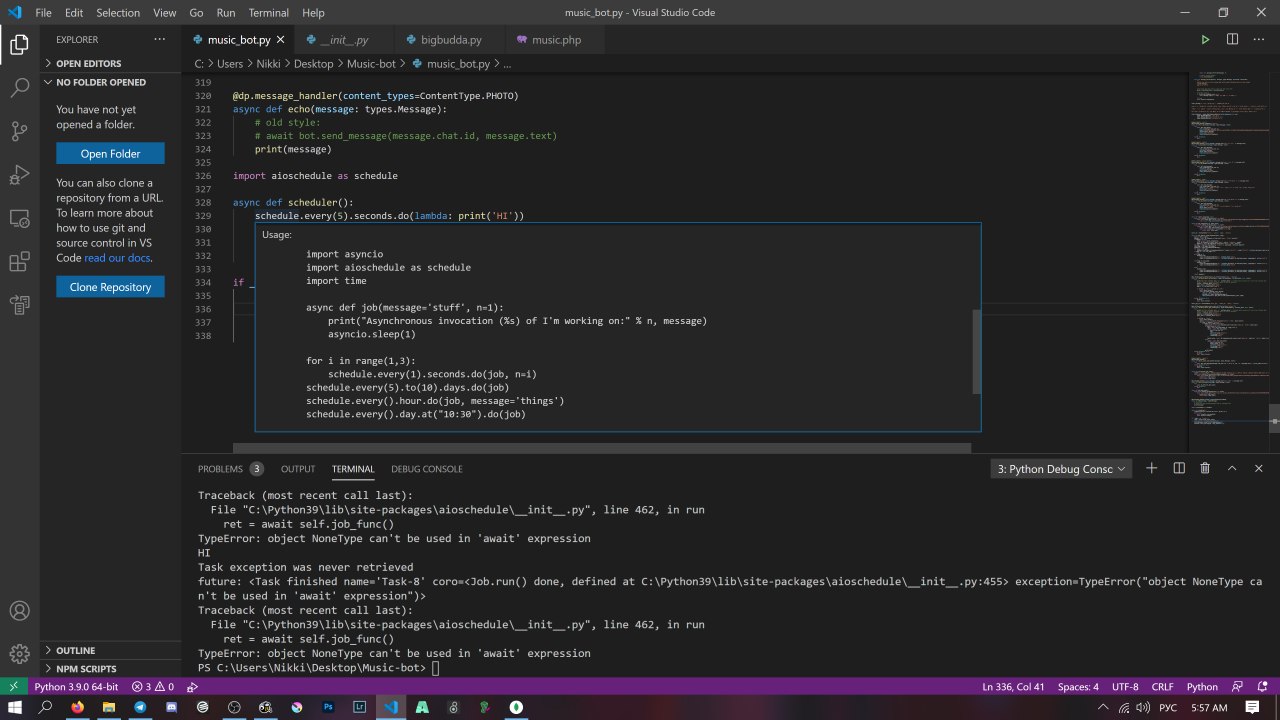Screen dimensions: 1280x720
Task: Open the Edit menu
Action: tap(74, 13)
